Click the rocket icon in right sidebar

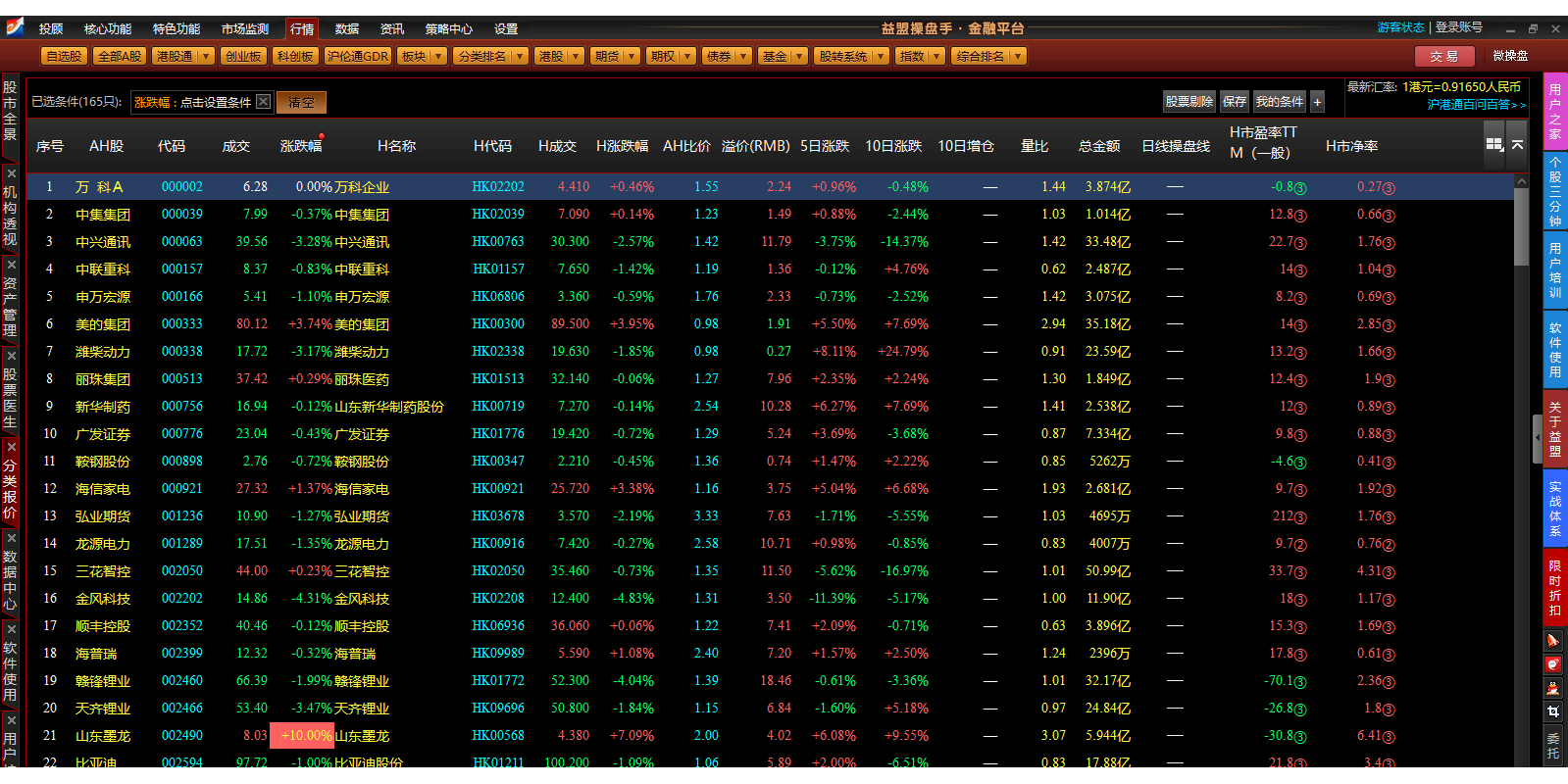coord(1553,641)
